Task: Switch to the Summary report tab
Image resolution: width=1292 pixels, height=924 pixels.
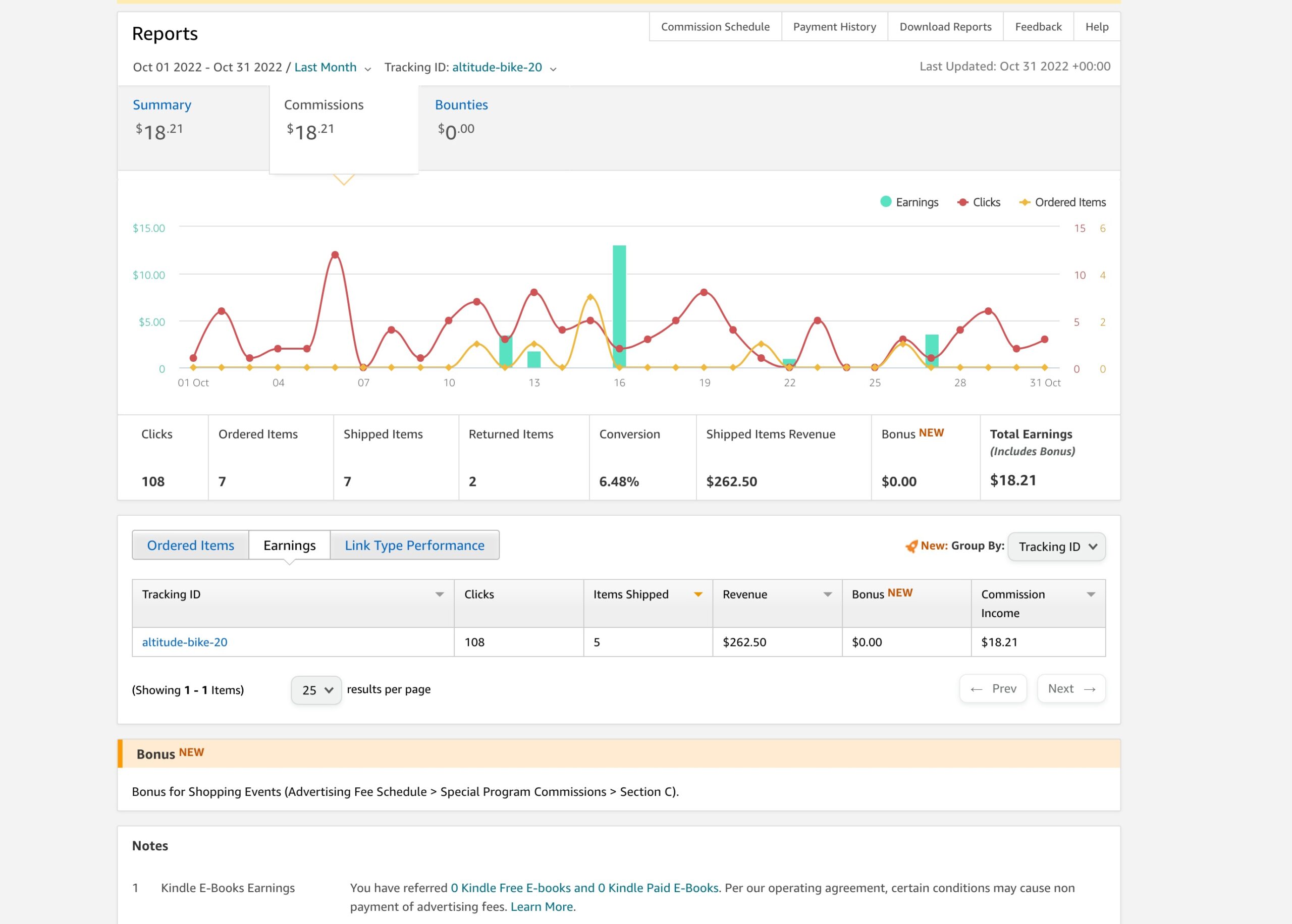Action: tap(193, 128)
